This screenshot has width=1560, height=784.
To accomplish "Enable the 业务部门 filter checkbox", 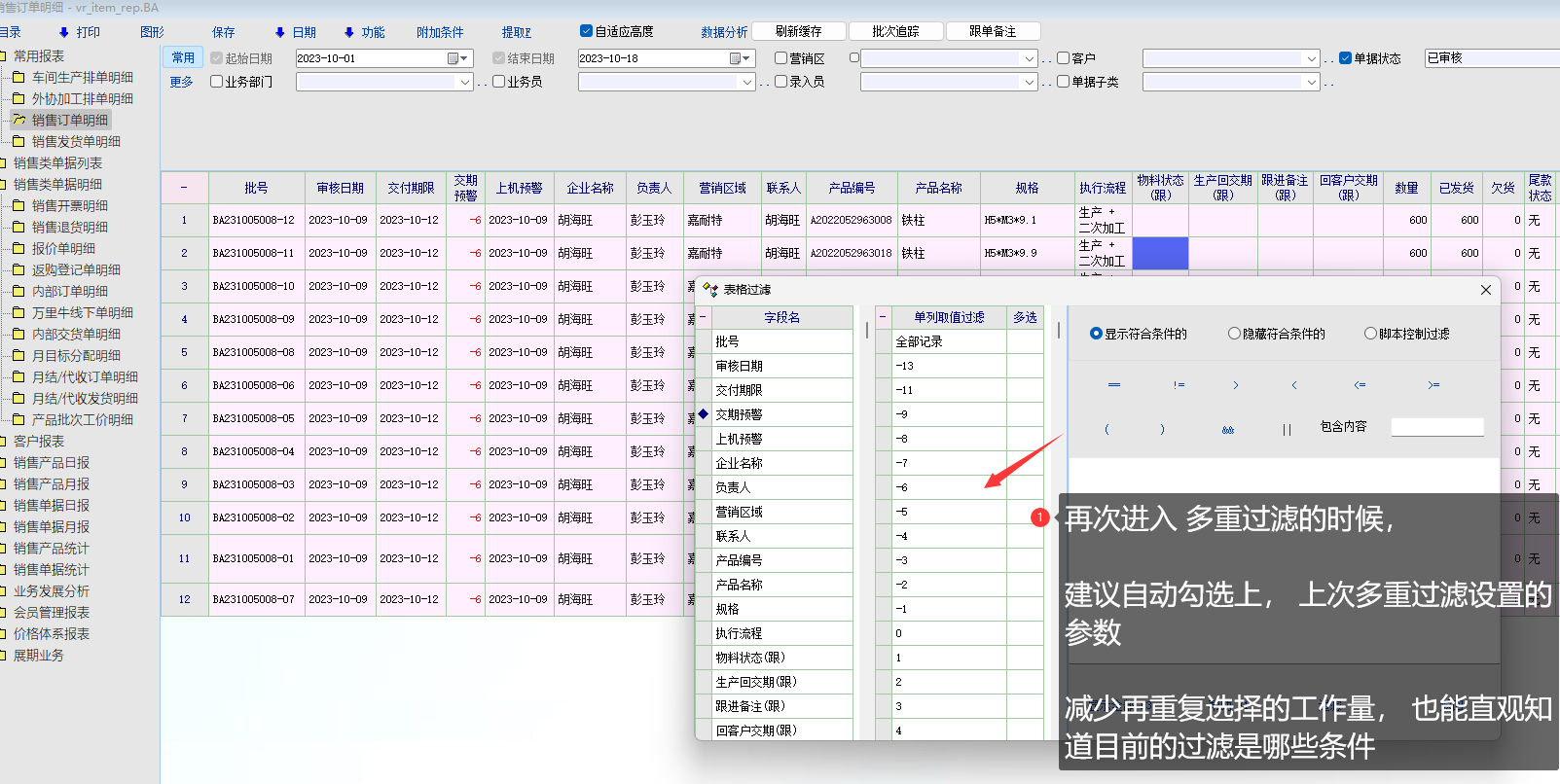I will coord(217,82).
